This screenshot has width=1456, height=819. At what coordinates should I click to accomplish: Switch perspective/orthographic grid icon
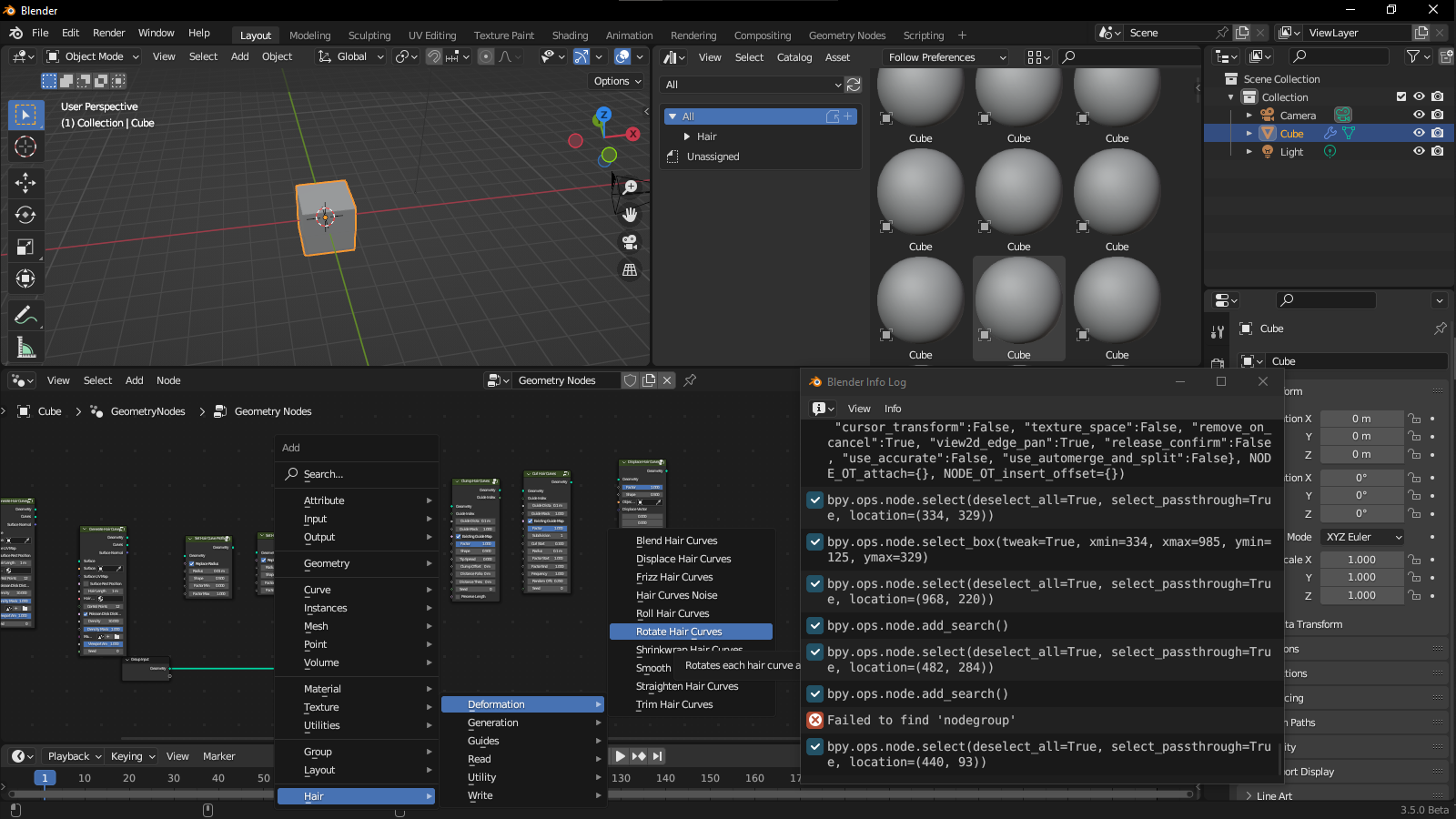click(x=630, y=269)
